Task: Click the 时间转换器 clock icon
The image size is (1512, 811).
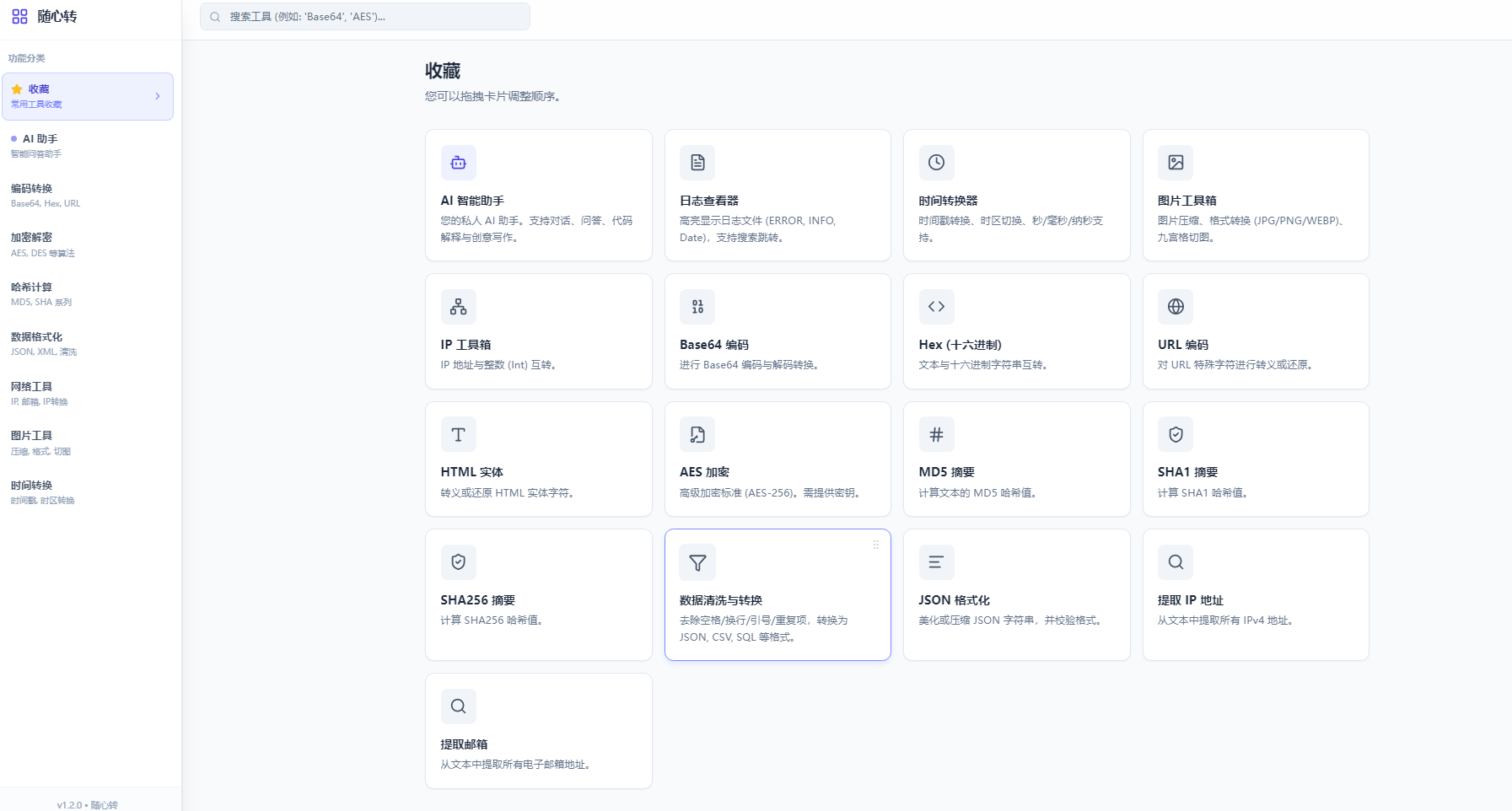Action: [936, 163]
